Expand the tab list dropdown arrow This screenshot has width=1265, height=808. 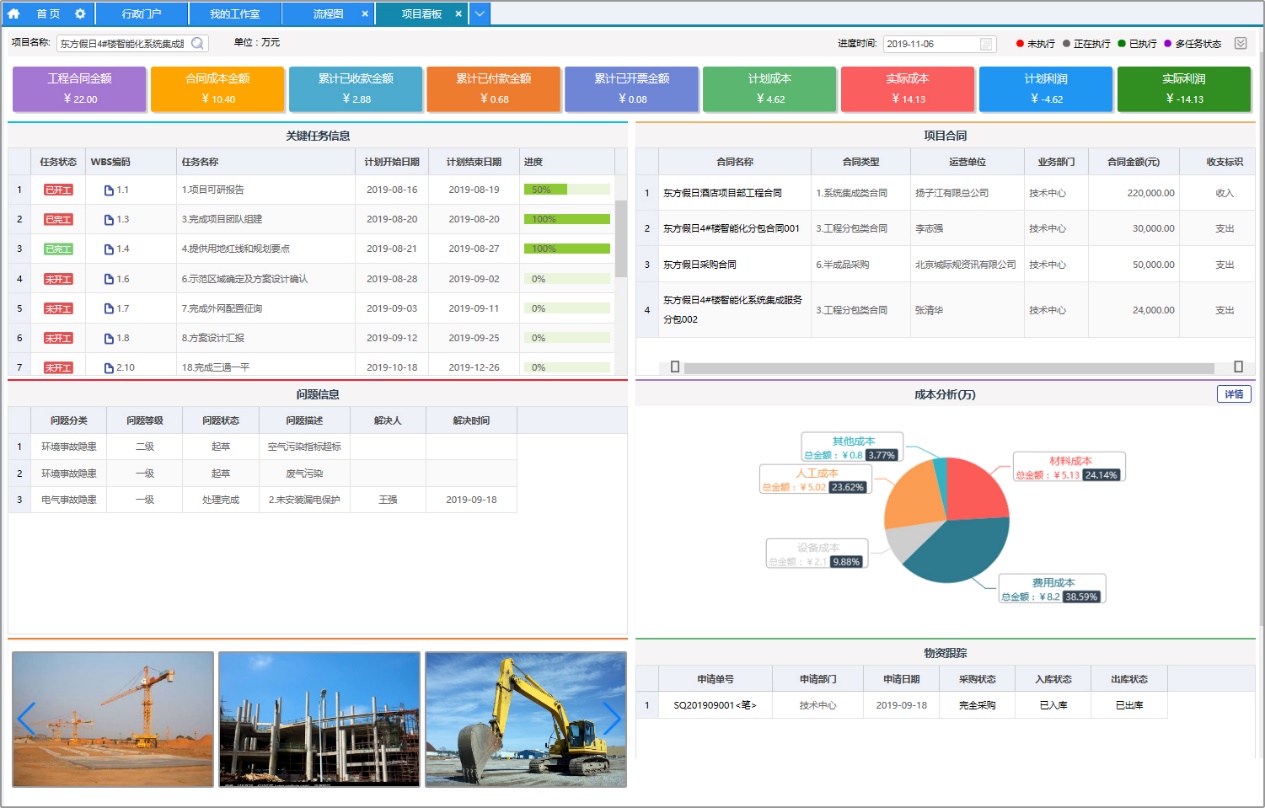click(480, 14)
